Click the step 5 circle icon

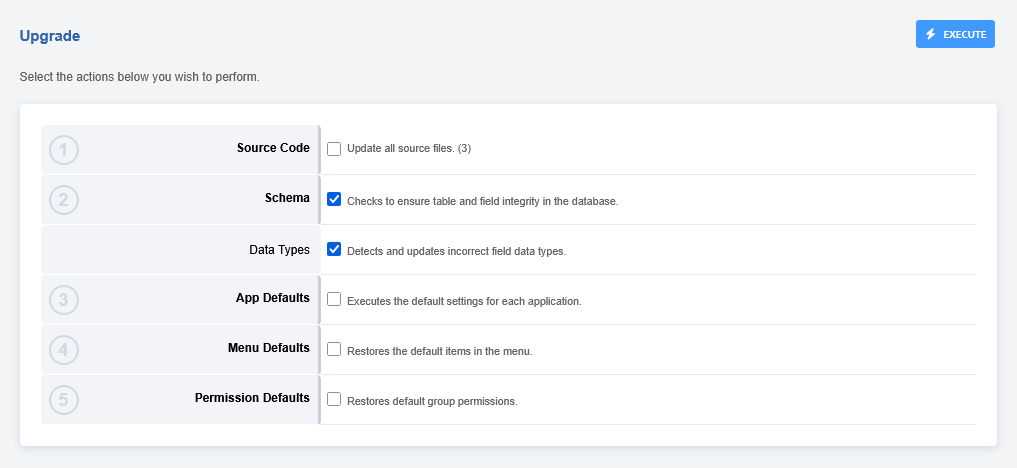64,400
